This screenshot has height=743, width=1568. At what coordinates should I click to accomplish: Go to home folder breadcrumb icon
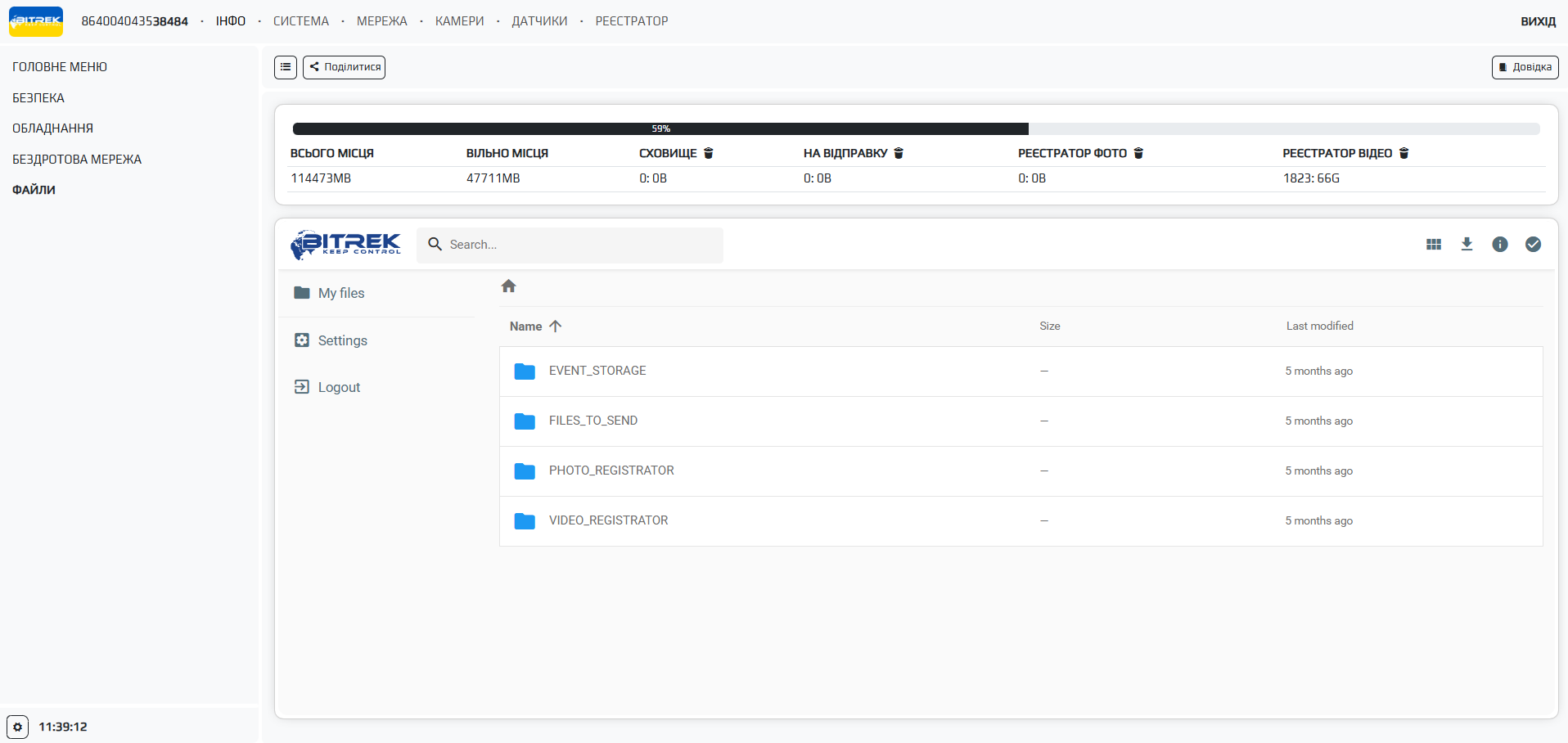pyautogui.click(x=508, y=286)
